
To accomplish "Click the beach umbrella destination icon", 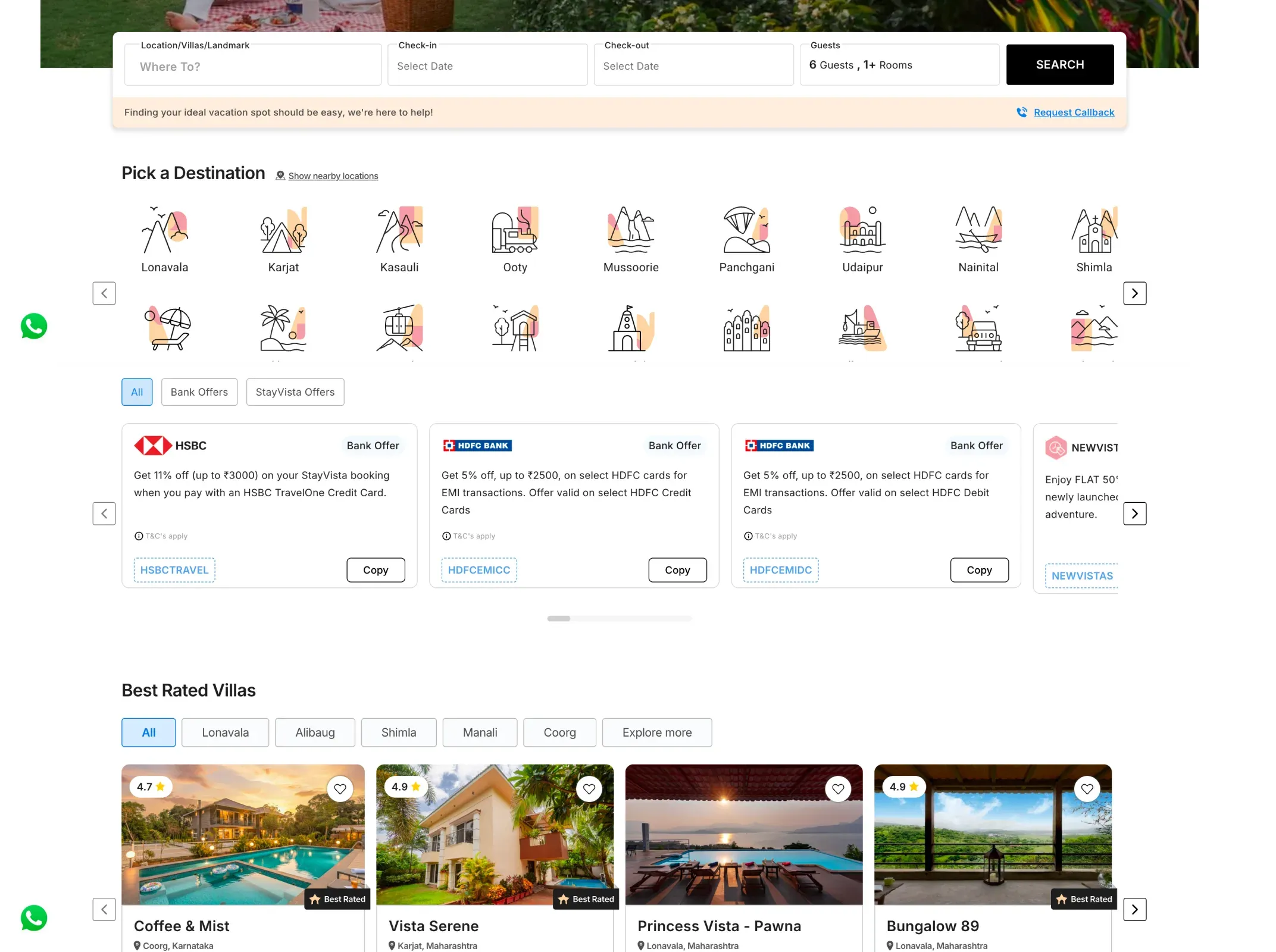I will coord(168,328).
